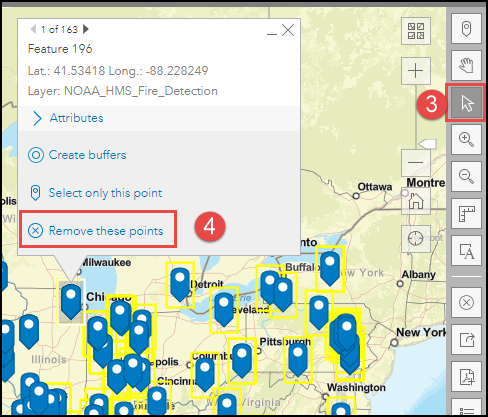Choose the select arrow tool

click(466, 103)
